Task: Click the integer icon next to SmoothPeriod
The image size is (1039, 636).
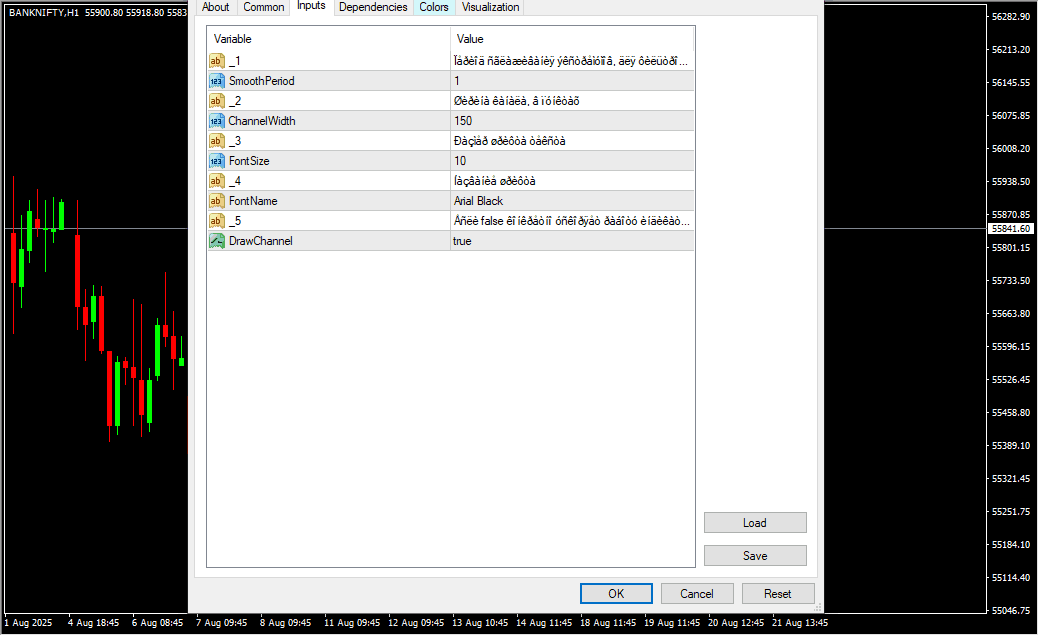Action: (216, 81)
